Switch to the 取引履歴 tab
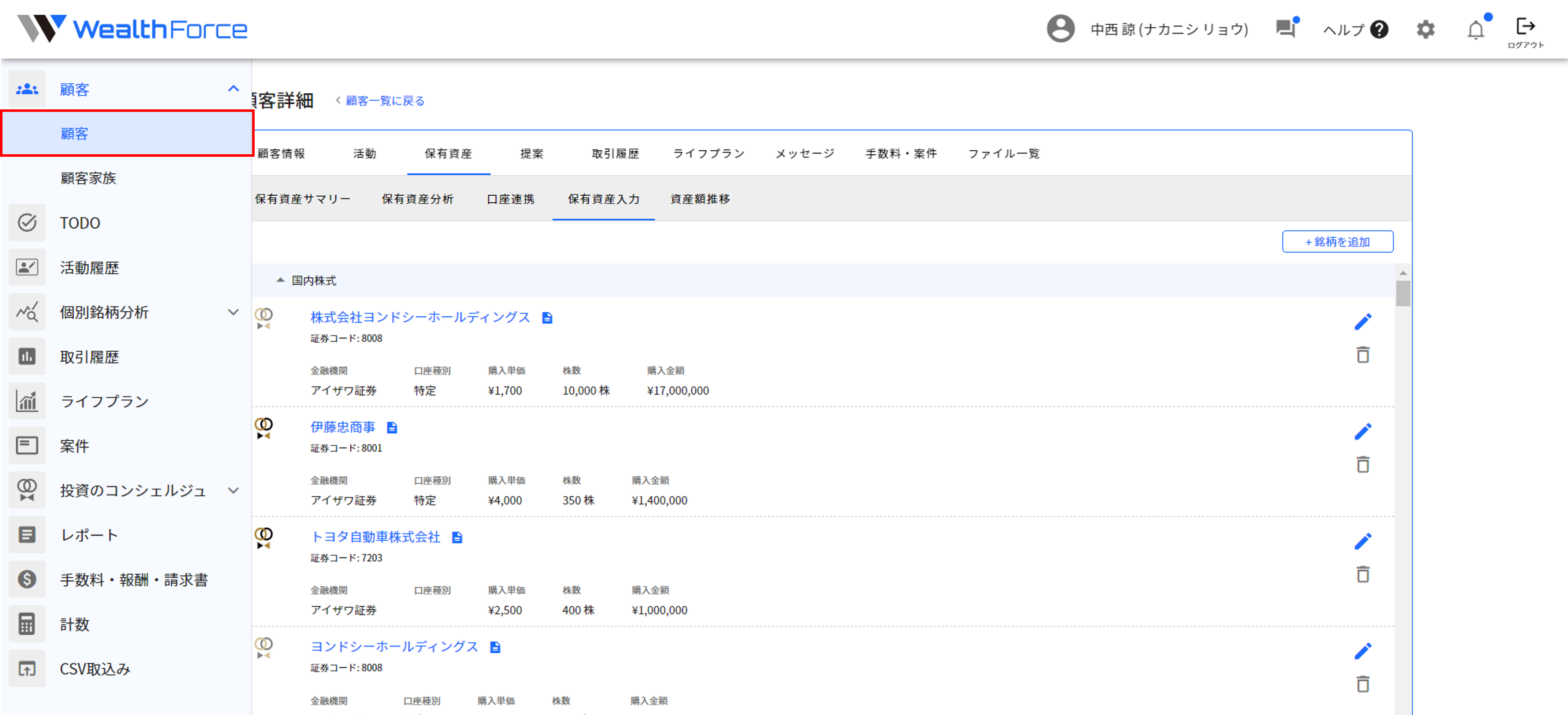1568x715 pixels. click(615, 154)
